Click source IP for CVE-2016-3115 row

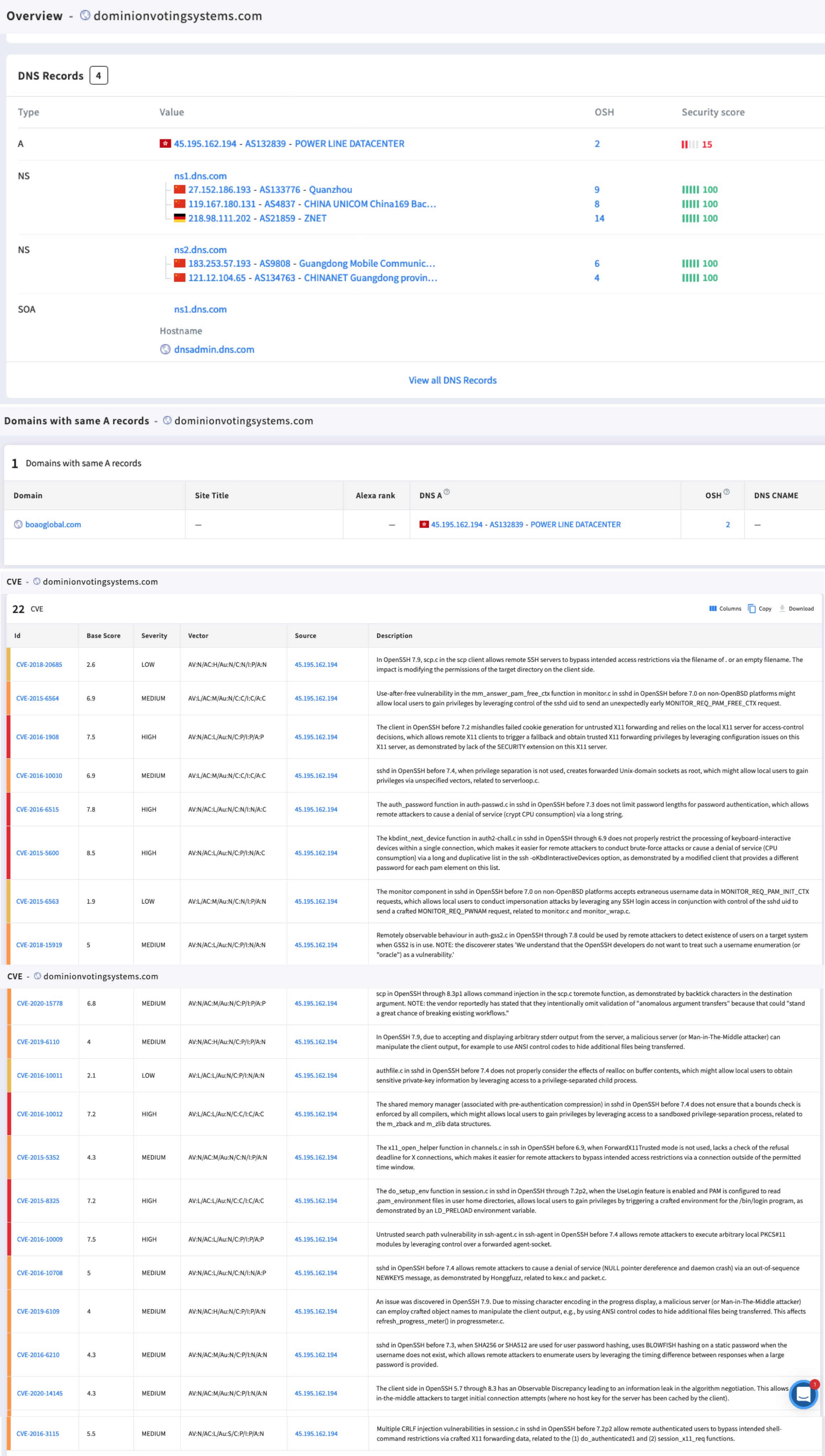[316, 1433]
